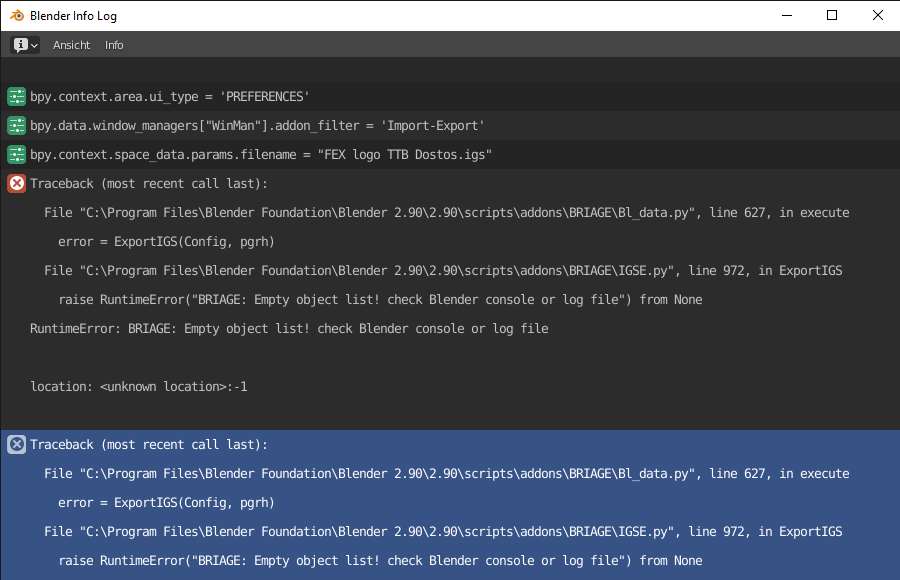The width and height of the screenshot is (900, 580).
Task: Click the error icon of the highlighted Traceback
Action: (16, 445)
